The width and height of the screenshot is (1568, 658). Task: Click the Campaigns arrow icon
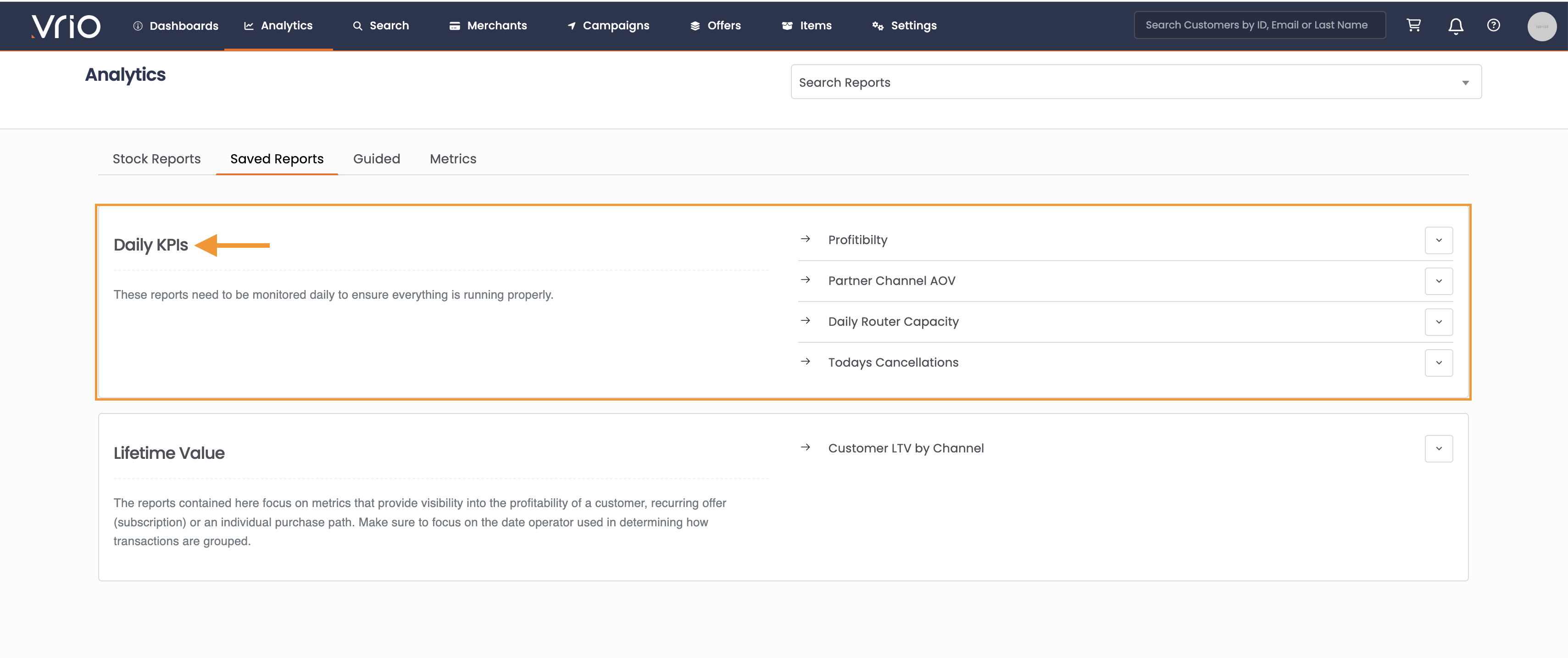pyautogui.click(x=572, y=26)
